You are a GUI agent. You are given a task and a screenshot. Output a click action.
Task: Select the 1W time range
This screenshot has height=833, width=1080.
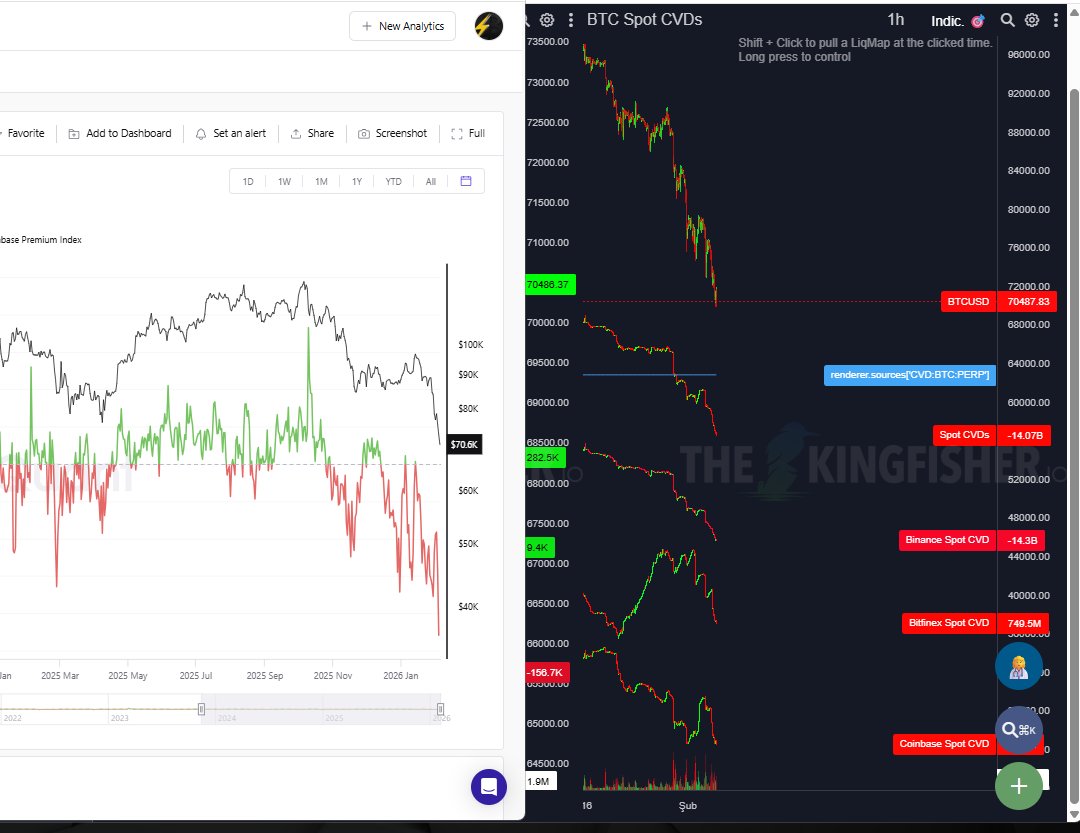tap(284, 182)
